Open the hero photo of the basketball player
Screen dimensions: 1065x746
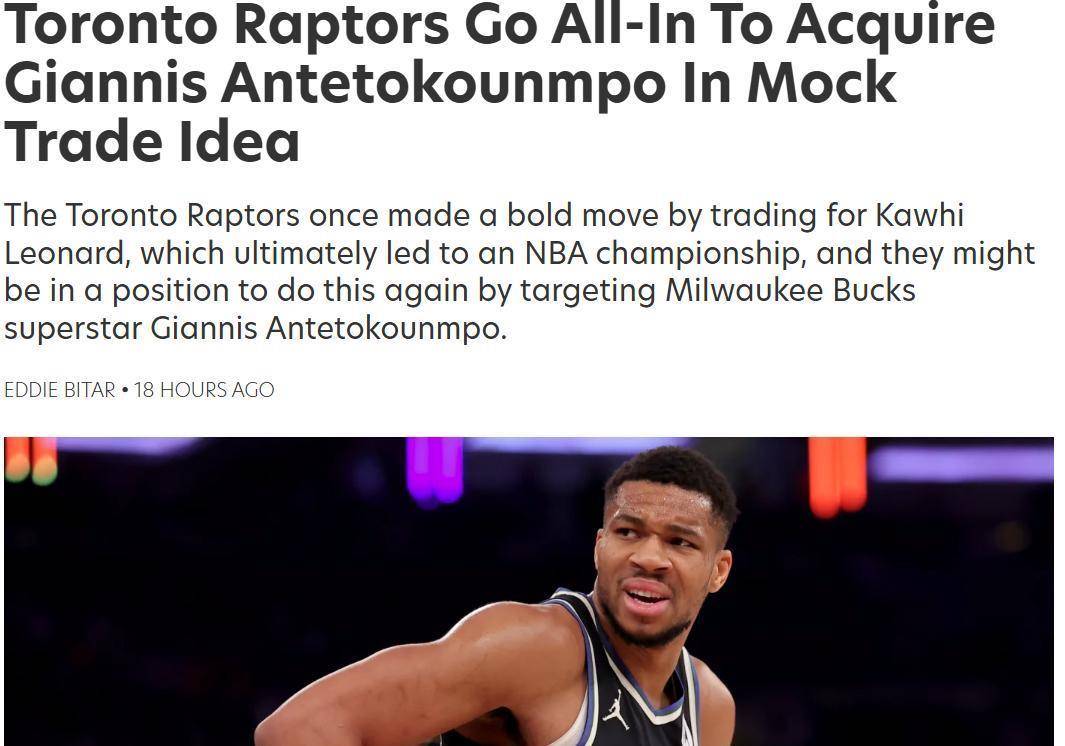tap(529, 591)
